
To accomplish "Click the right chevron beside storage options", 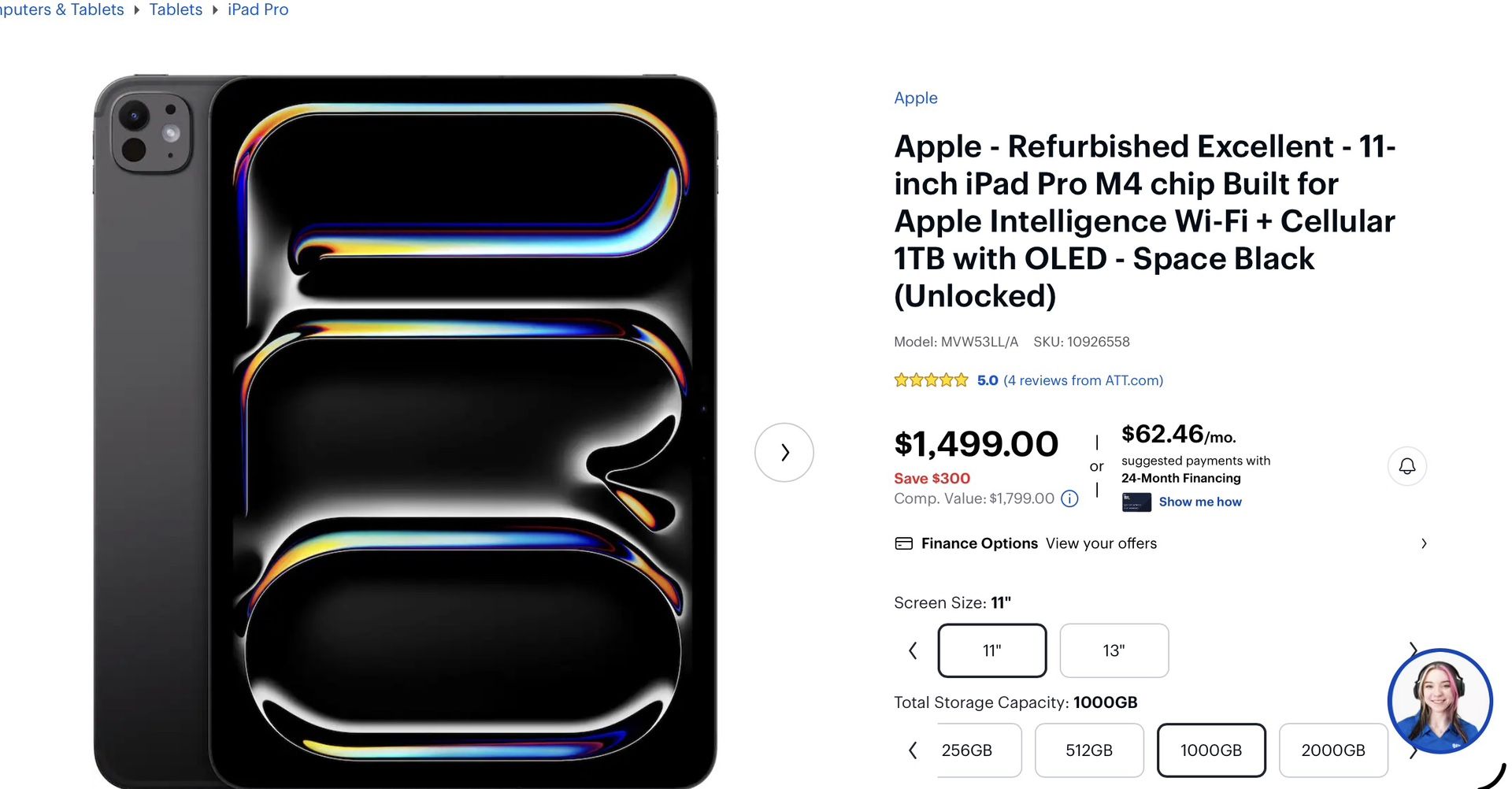I will pyautogui.click(x=1414, y=750).
